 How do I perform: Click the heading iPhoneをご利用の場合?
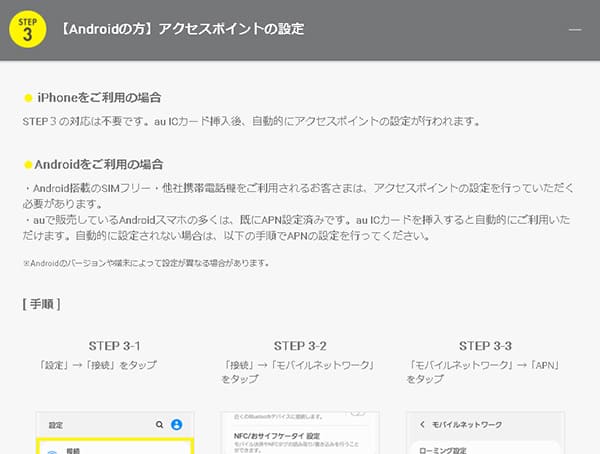coord(99,98)
